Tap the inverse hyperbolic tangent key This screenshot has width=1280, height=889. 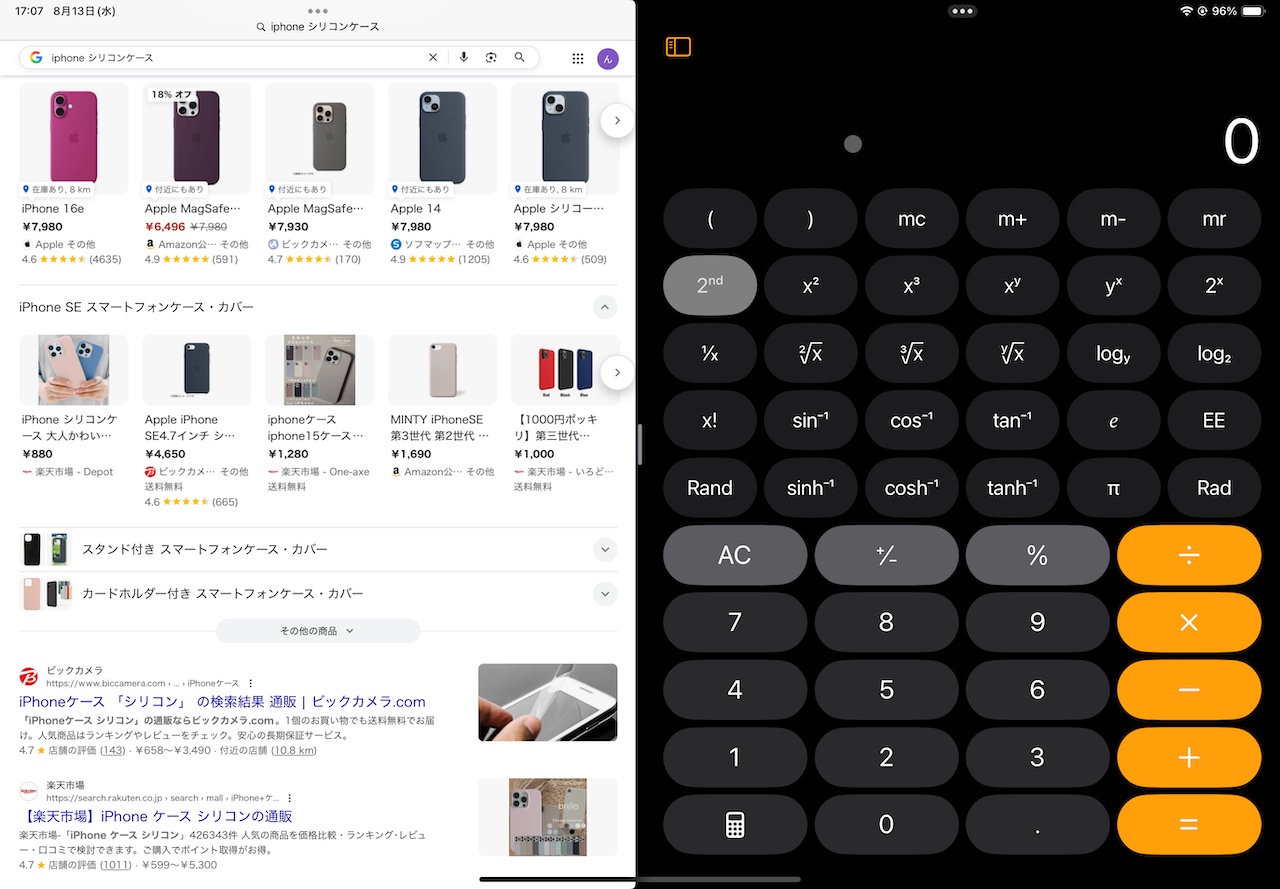(x=1012, y=488)
